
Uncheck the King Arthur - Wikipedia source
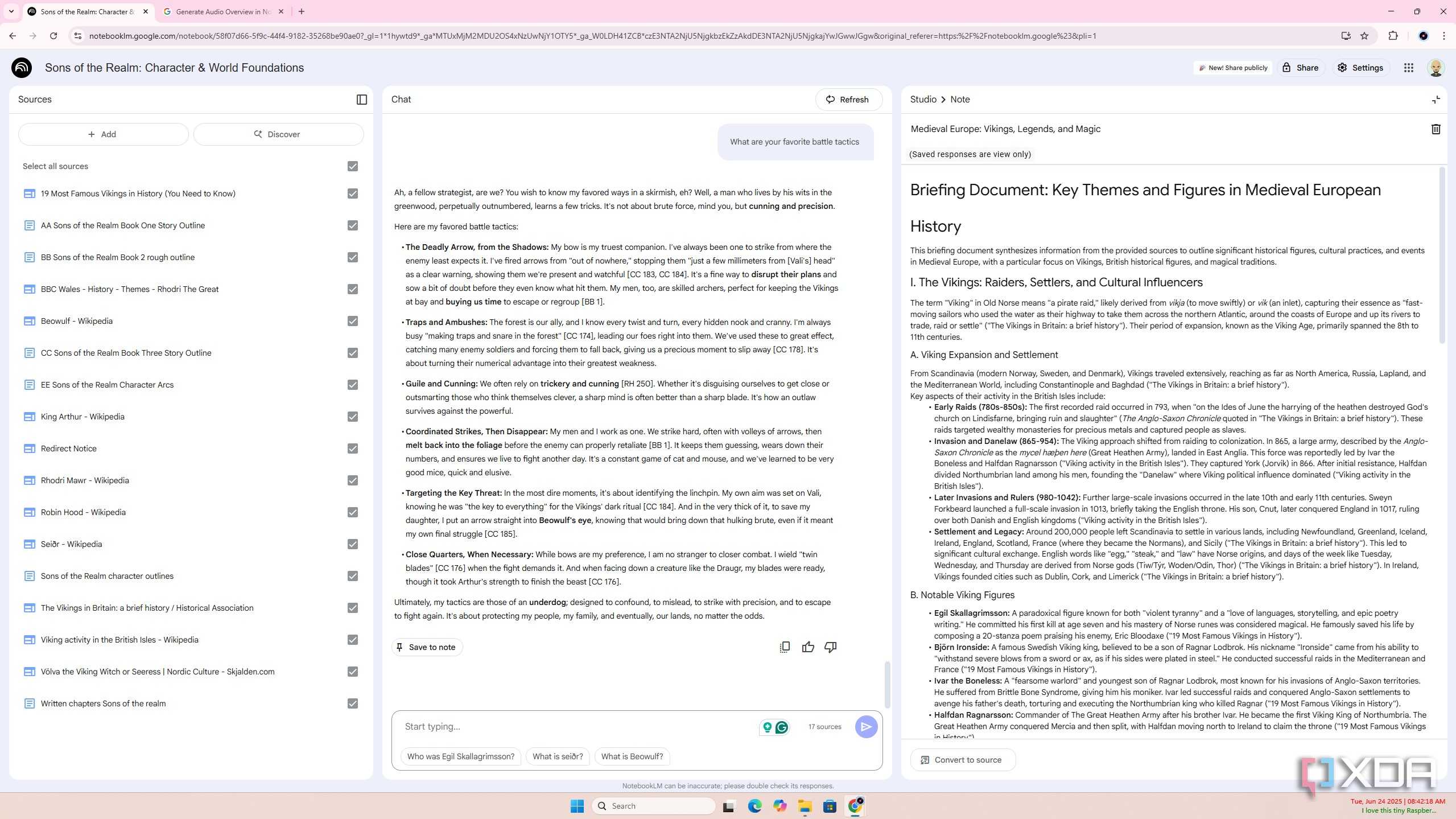click(x=353, y=417)
